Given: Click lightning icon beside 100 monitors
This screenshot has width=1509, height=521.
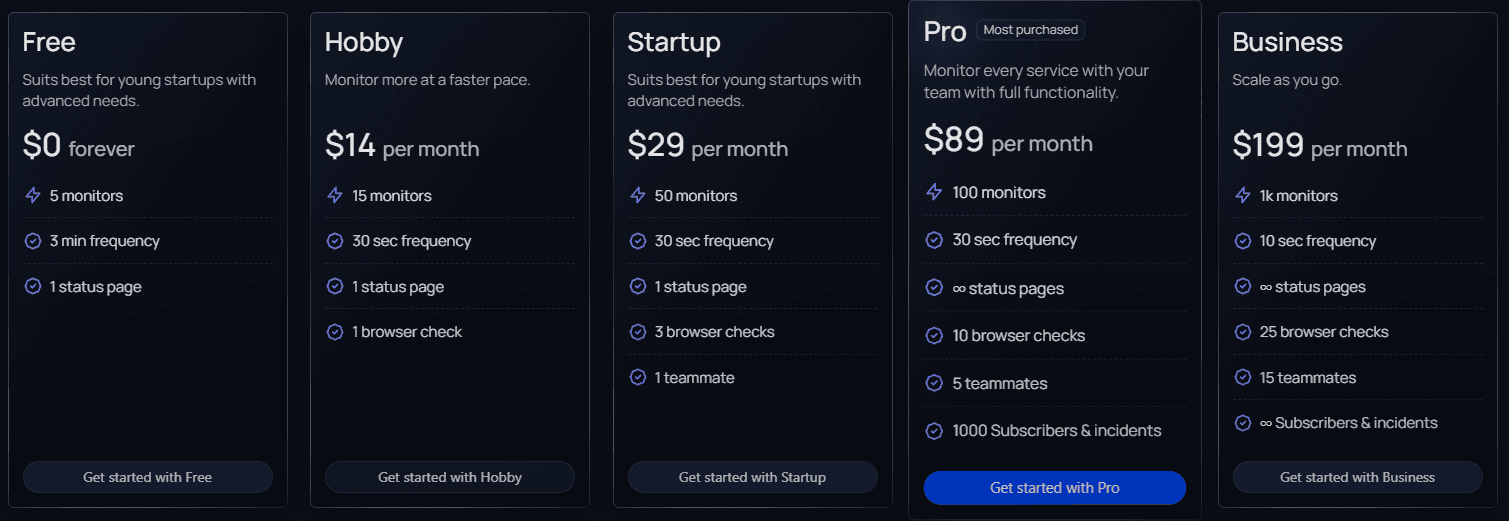Looking at the screenshot, I should (x=934, y=192).
